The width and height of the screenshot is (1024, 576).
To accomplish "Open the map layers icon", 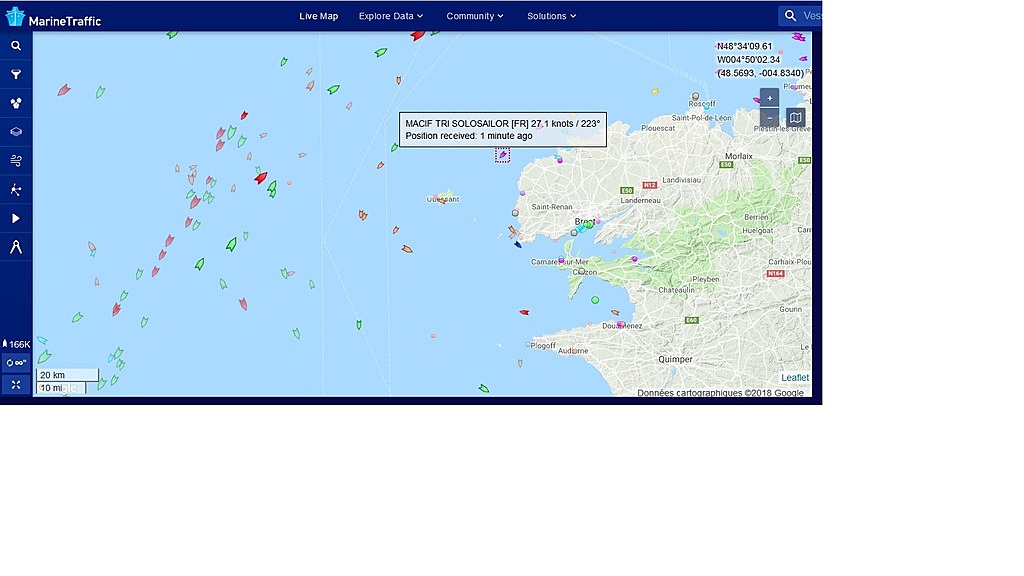I will (x=16, y=132).
